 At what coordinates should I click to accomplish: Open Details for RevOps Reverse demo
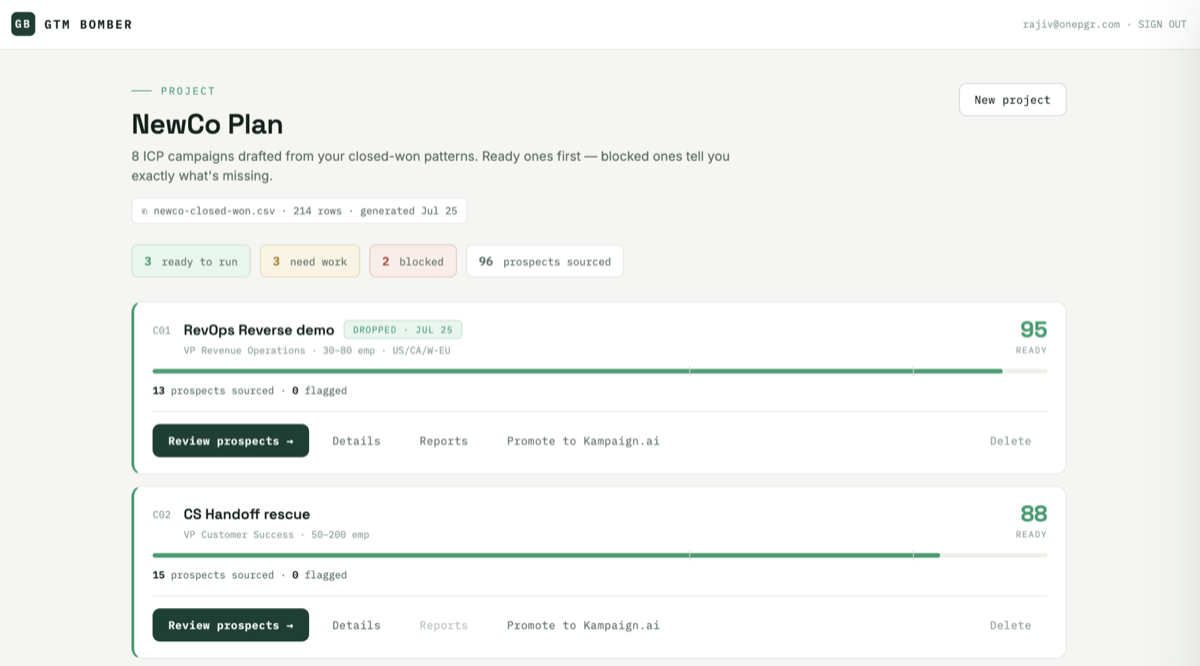[x=356, y=441]
